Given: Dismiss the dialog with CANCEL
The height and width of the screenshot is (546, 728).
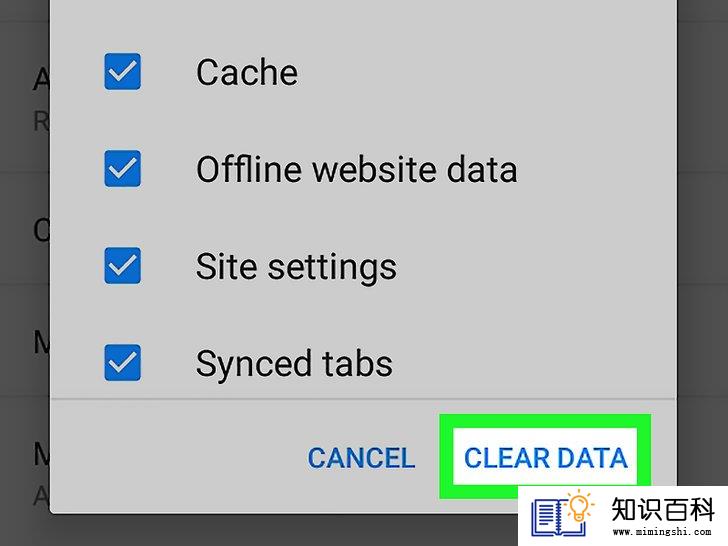Looking at the screenshot, I should click(361, 458).
